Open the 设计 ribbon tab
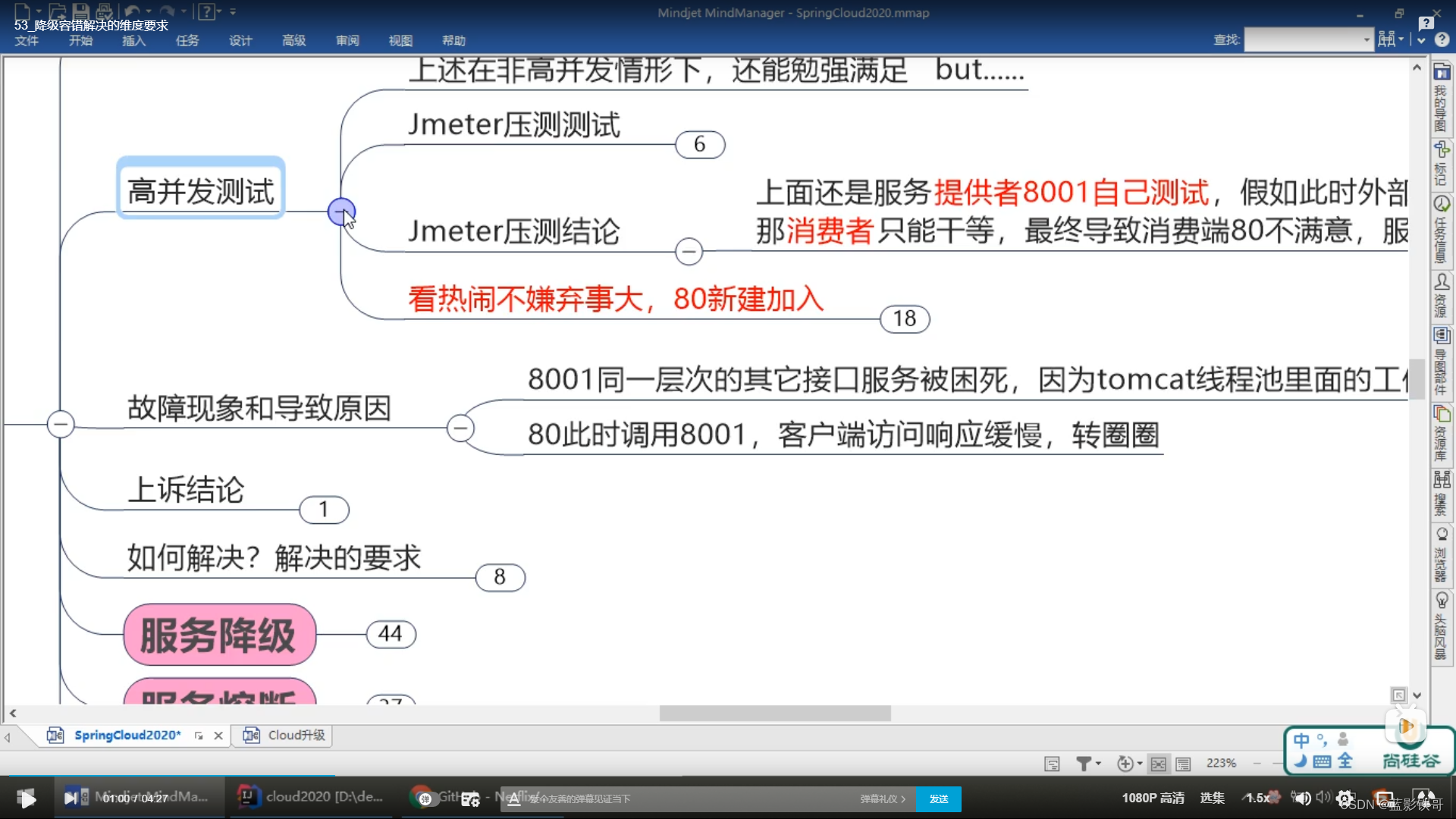Viewport: 1456px width, 819px height. 240,41
